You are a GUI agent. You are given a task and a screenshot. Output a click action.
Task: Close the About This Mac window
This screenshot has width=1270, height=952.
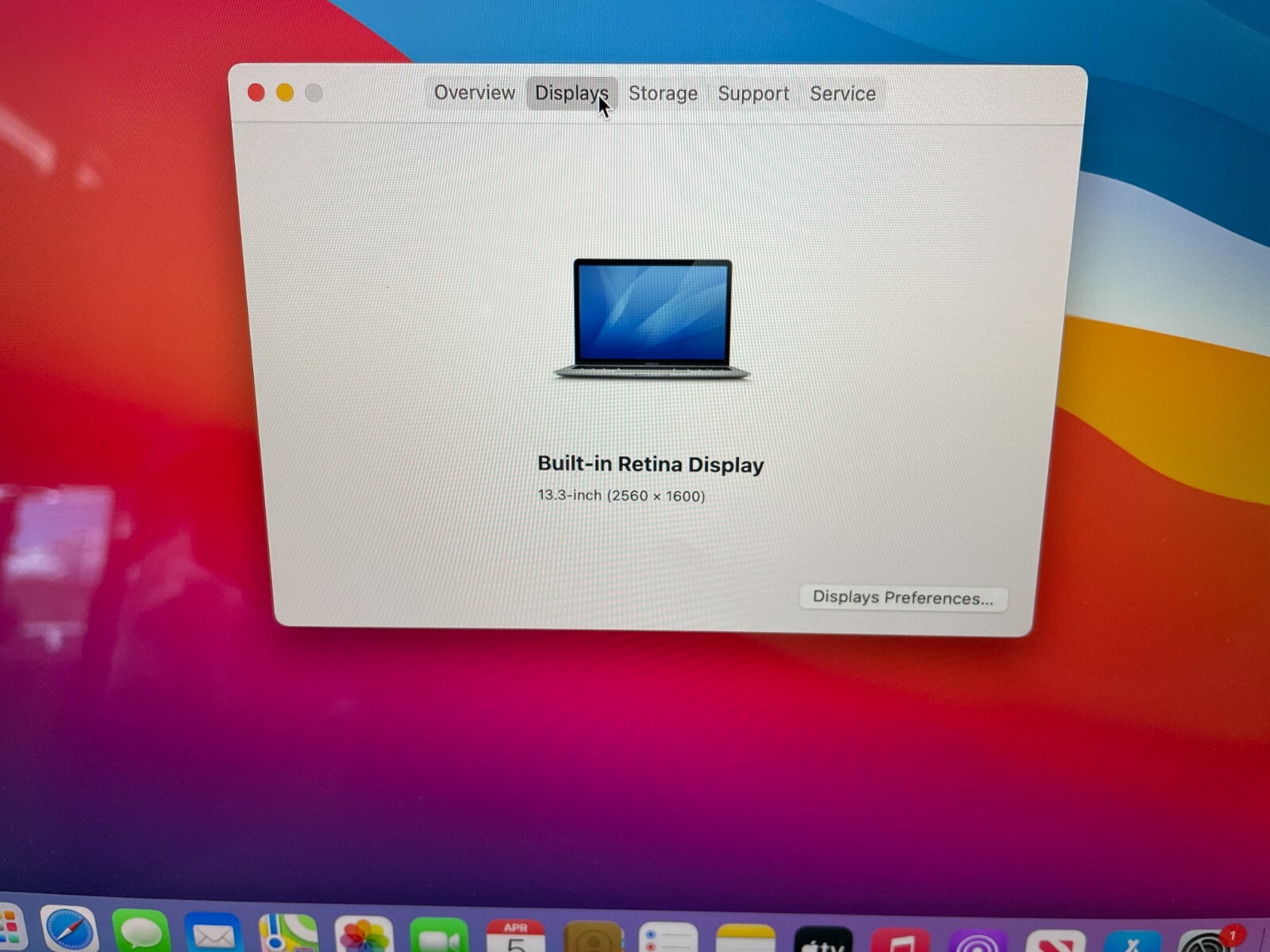tap(256, 93)
